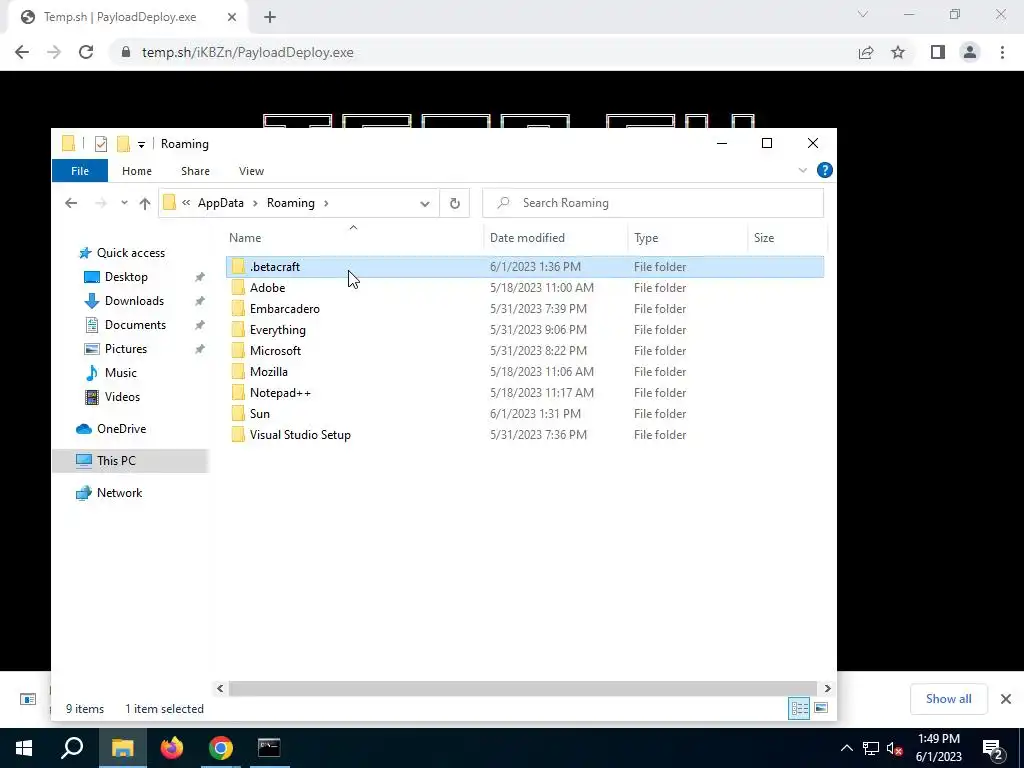Click Chrome address bar URL
Viewport: 1024px width, 768px height.
click(248, 52)
